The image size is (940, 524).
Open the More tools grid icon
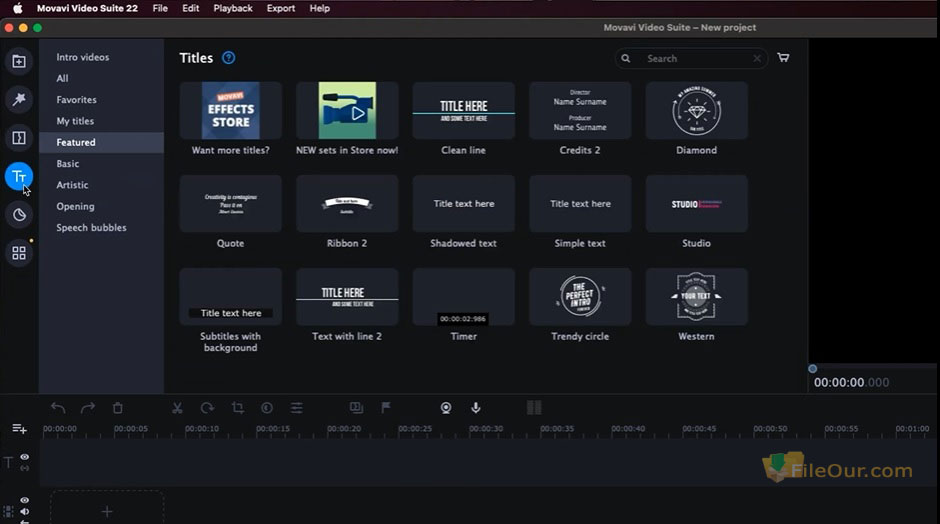[19, 253]
